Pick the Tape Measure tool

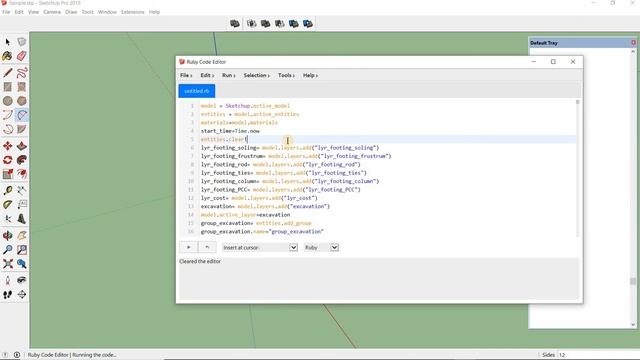[8, 191]
